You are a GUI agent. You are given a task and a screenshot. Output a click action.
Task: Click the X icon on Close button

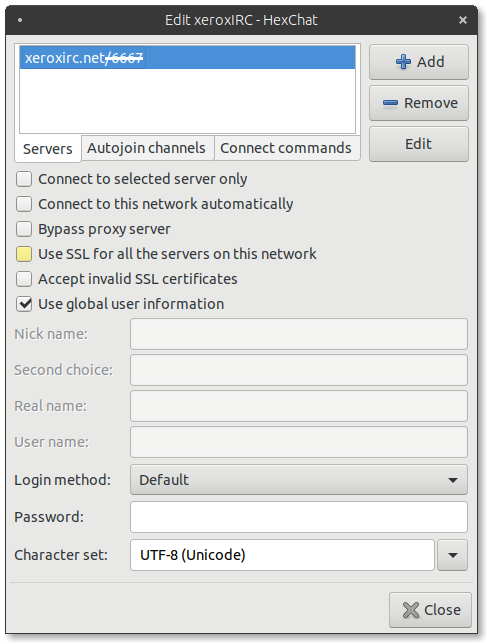[x=411, y=610]
